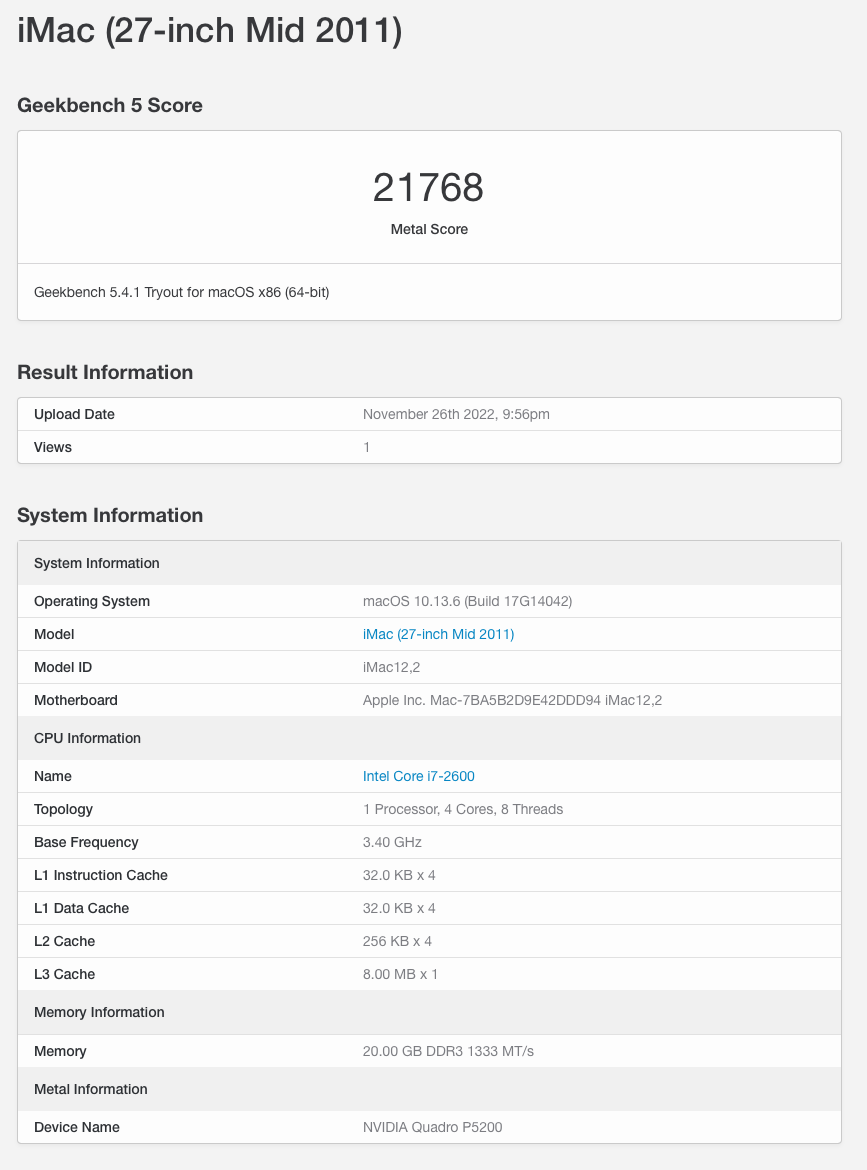Select the Geekbench 5.4.1 Tryout version text
The height and width of the screenshot is (1170, 867).
(x=181, y=292)
